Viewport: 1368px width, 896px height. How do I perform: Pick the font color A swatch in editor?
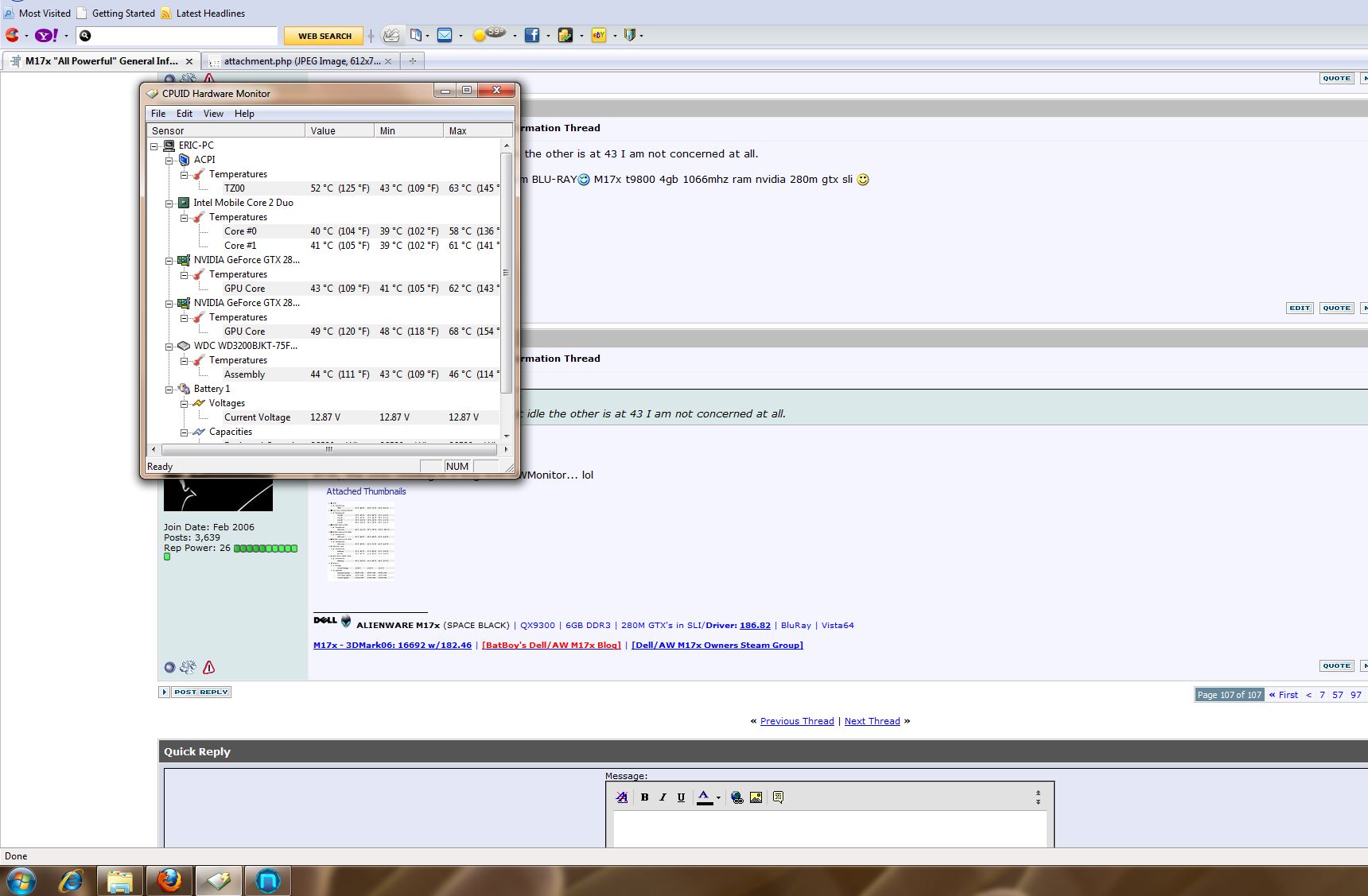705,797
